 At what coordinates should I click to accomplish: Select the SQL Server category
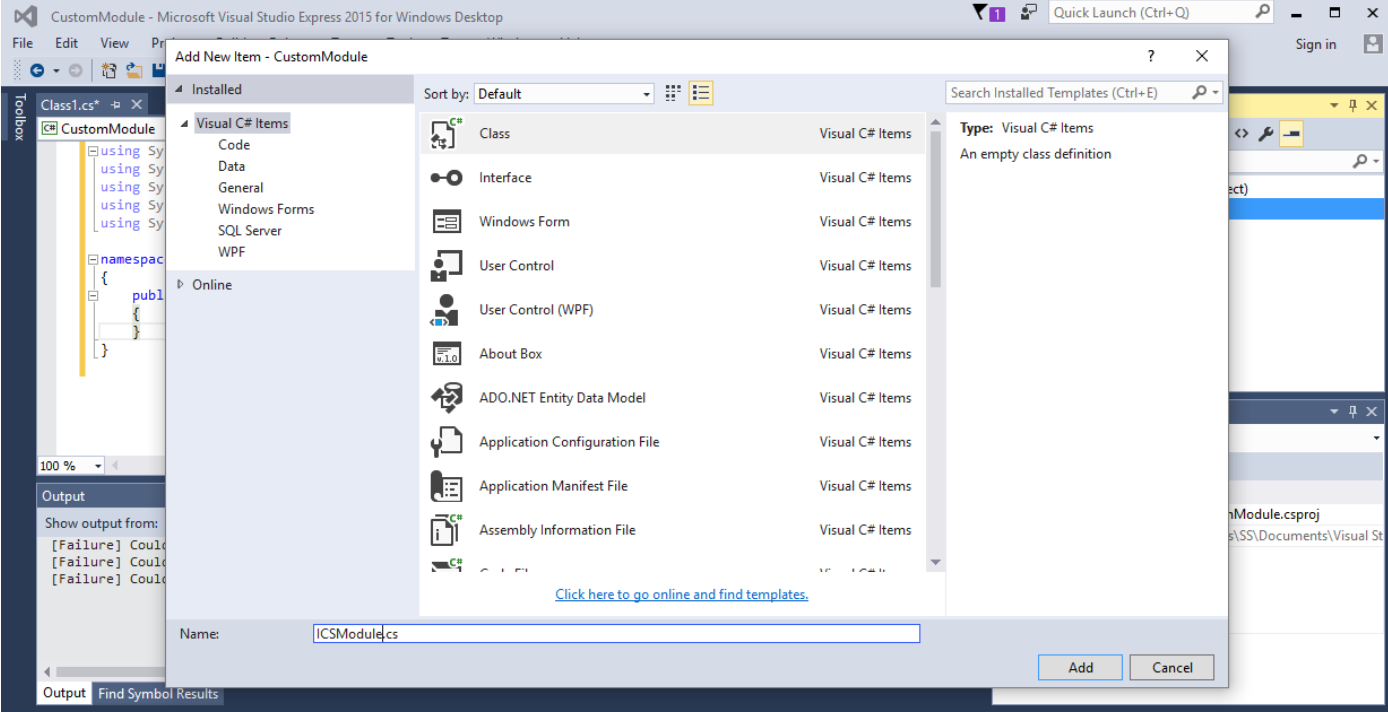[250, 230]
